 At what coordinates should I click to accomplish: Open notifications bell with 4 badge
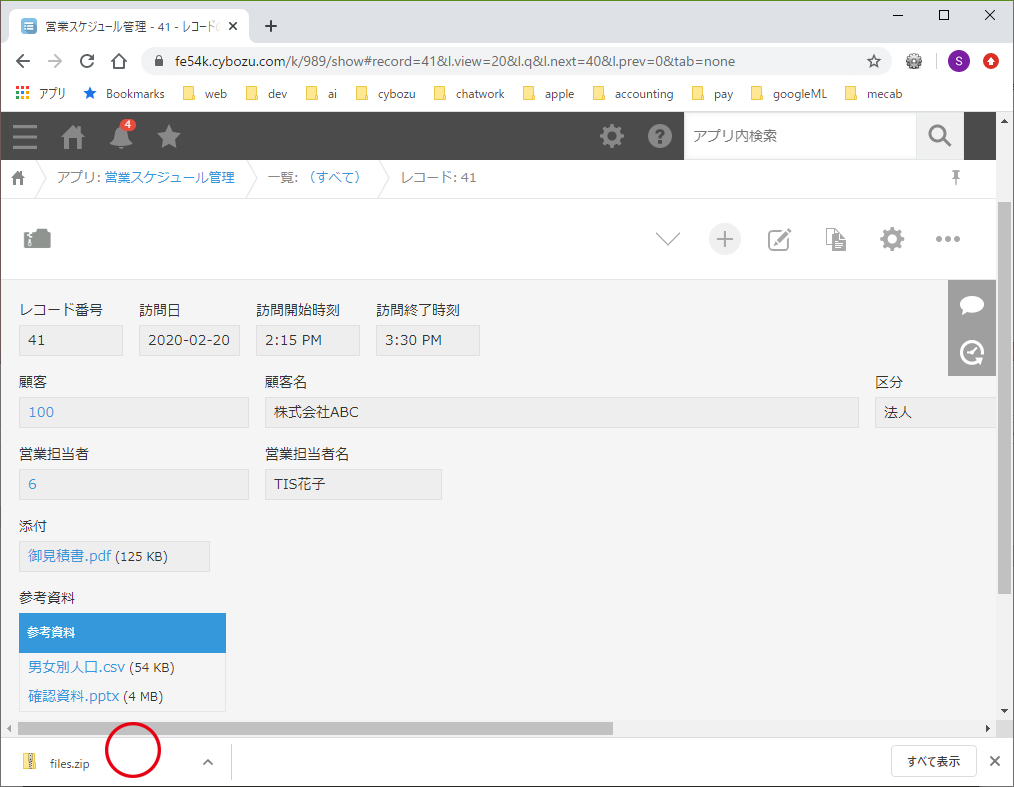121,135
